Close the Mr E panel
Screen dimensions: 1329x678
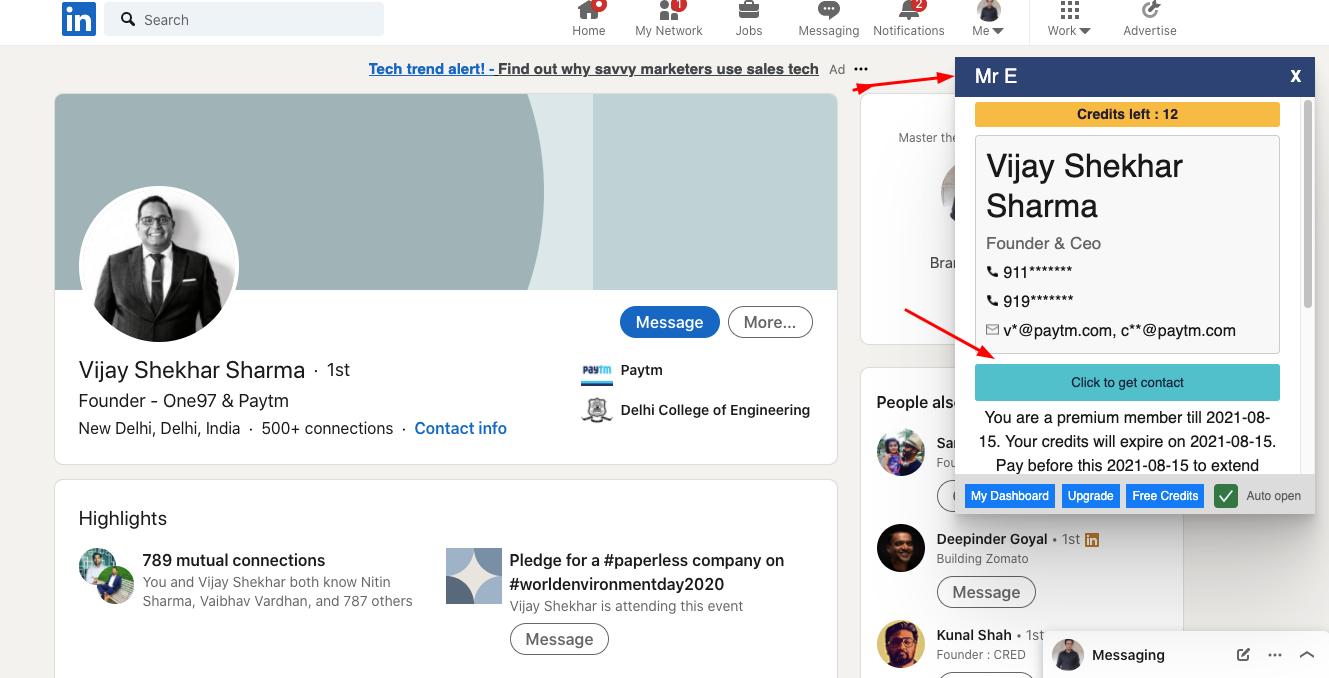click(1296, 76)
